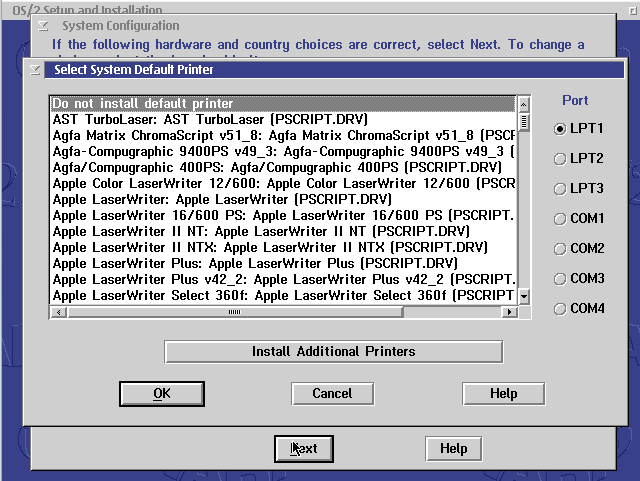640x481 pixels.
Task: Open the Select System Default Printer system menu icon
Action: pos(35,70)
